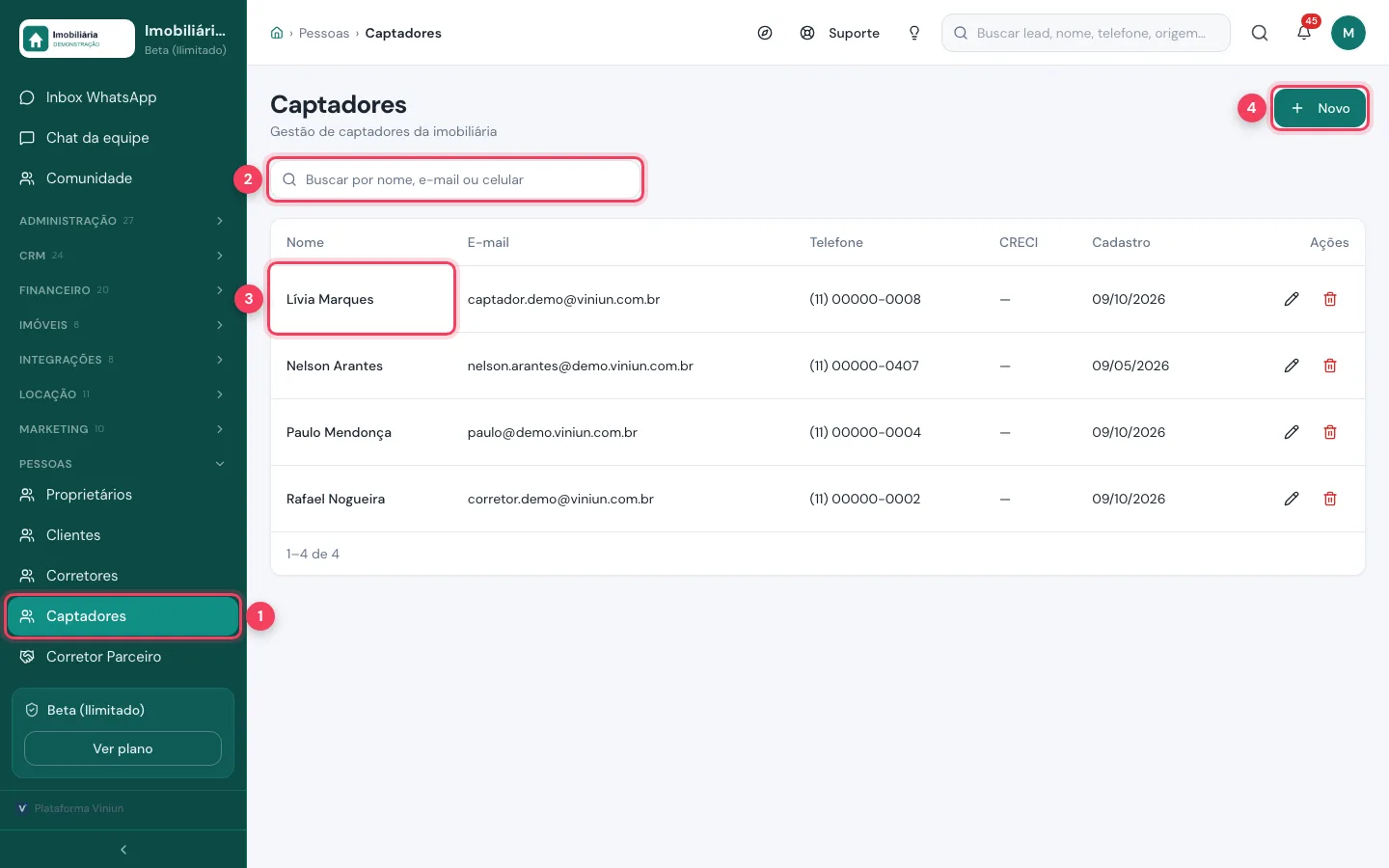Viewport: 1389px width, 868px height.
Task: Click the Rafael Nogueira name cell
Action: pyautogui.click(x=362, y=499)
